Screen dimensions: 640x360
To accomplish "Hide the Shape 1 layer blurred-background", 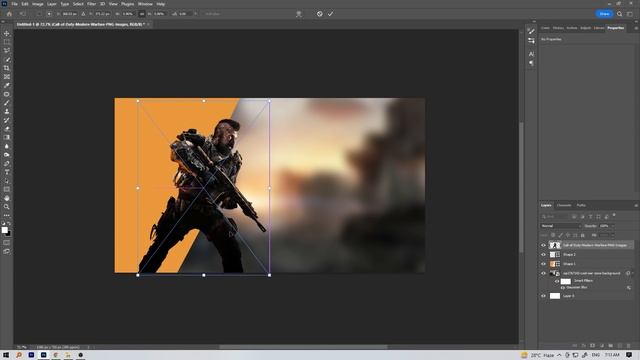I will (543, 264).
